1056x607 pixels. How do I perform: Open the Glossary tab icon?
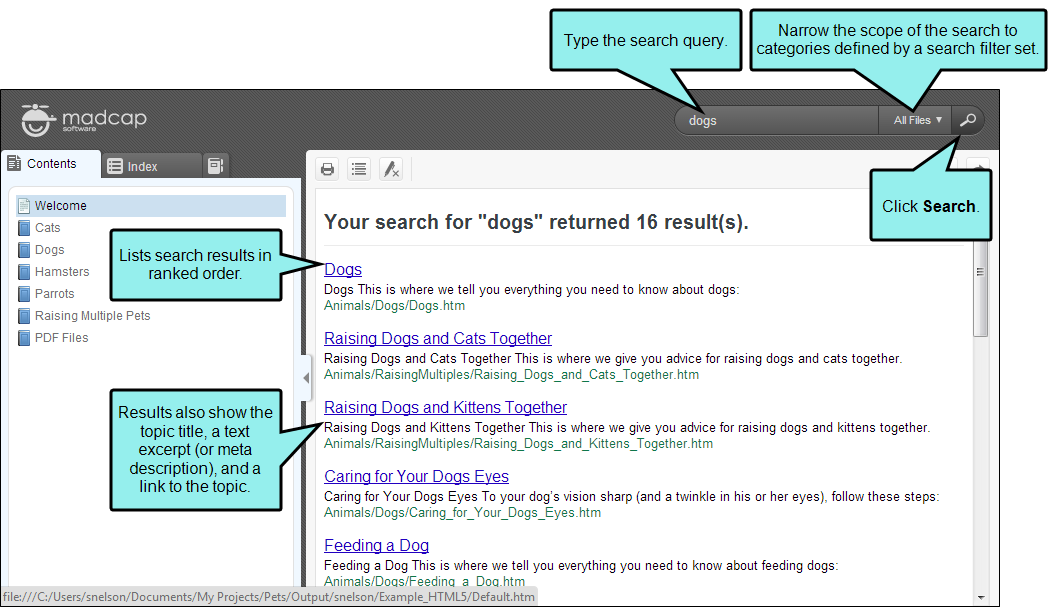pyautogui.click(x=215, y=166)
